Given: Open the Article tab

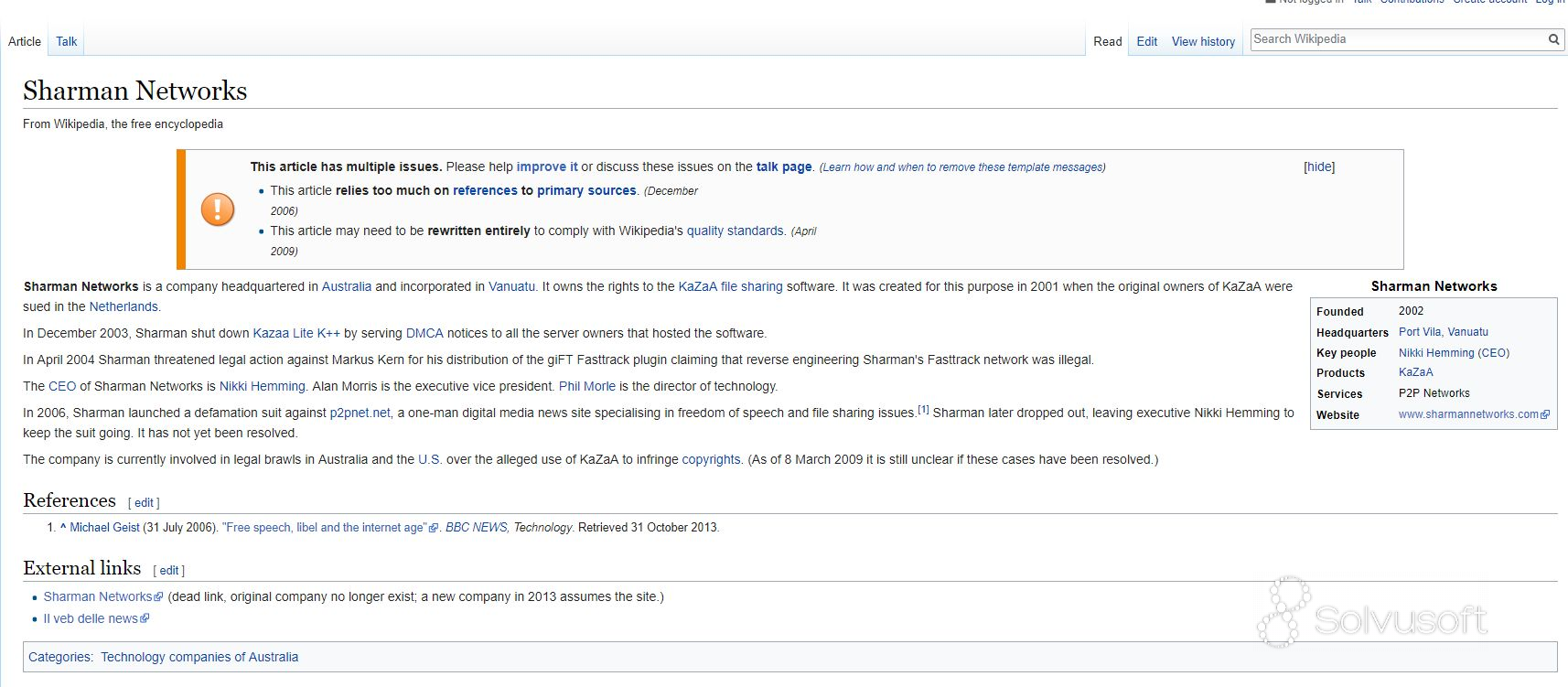Looking at the screenshot, I should point(25,41).
